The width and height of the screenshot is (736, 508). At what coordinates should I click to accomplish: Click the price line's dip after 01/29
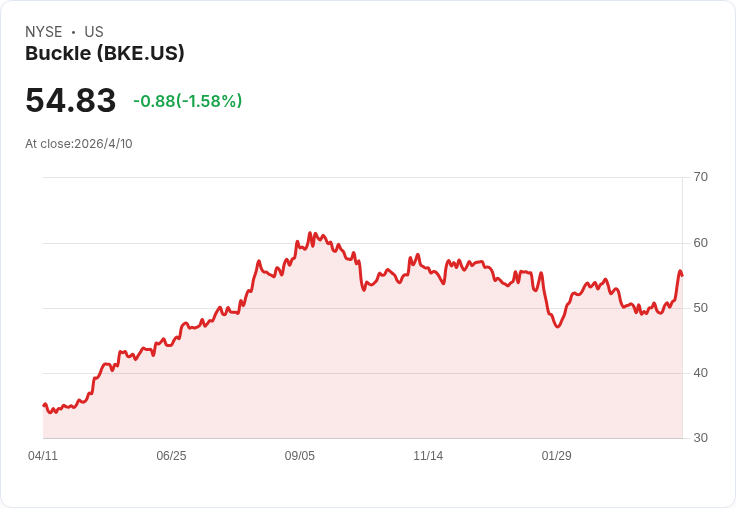(x=557, y=326)
